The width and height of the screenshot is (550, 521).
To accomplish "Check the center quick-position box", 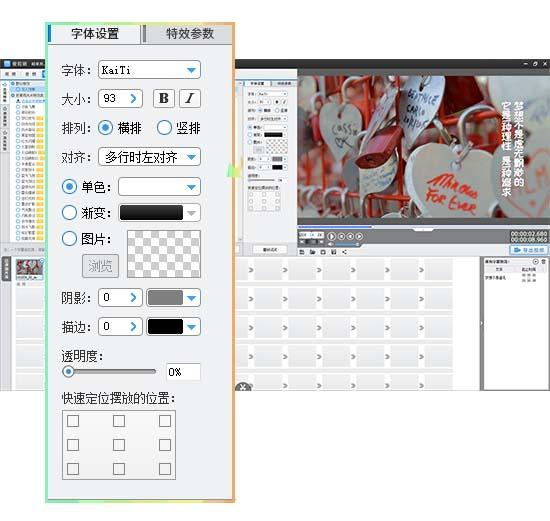I will [x=119, y=445].
